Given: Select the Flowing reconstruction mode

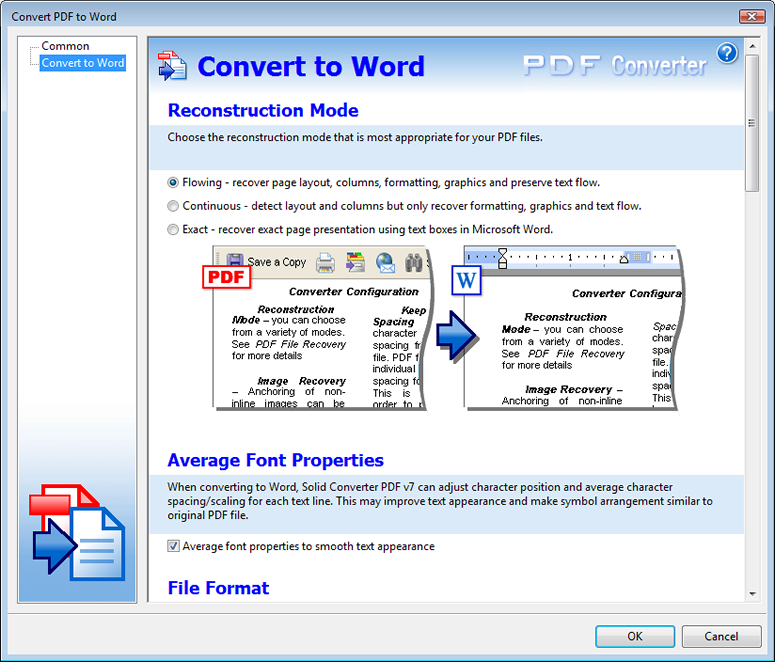Looking at the screenshot, I should [x=172, y=182].
